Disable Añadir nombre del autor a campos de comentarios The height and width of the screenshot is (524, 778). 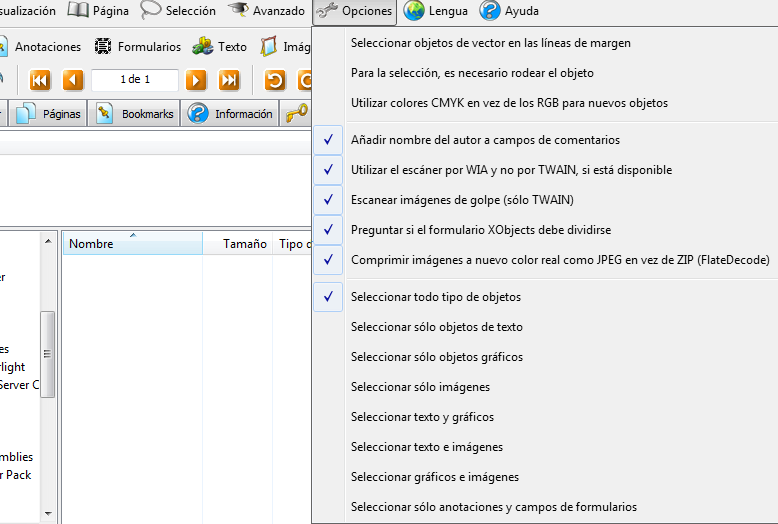tap(545, 140)
